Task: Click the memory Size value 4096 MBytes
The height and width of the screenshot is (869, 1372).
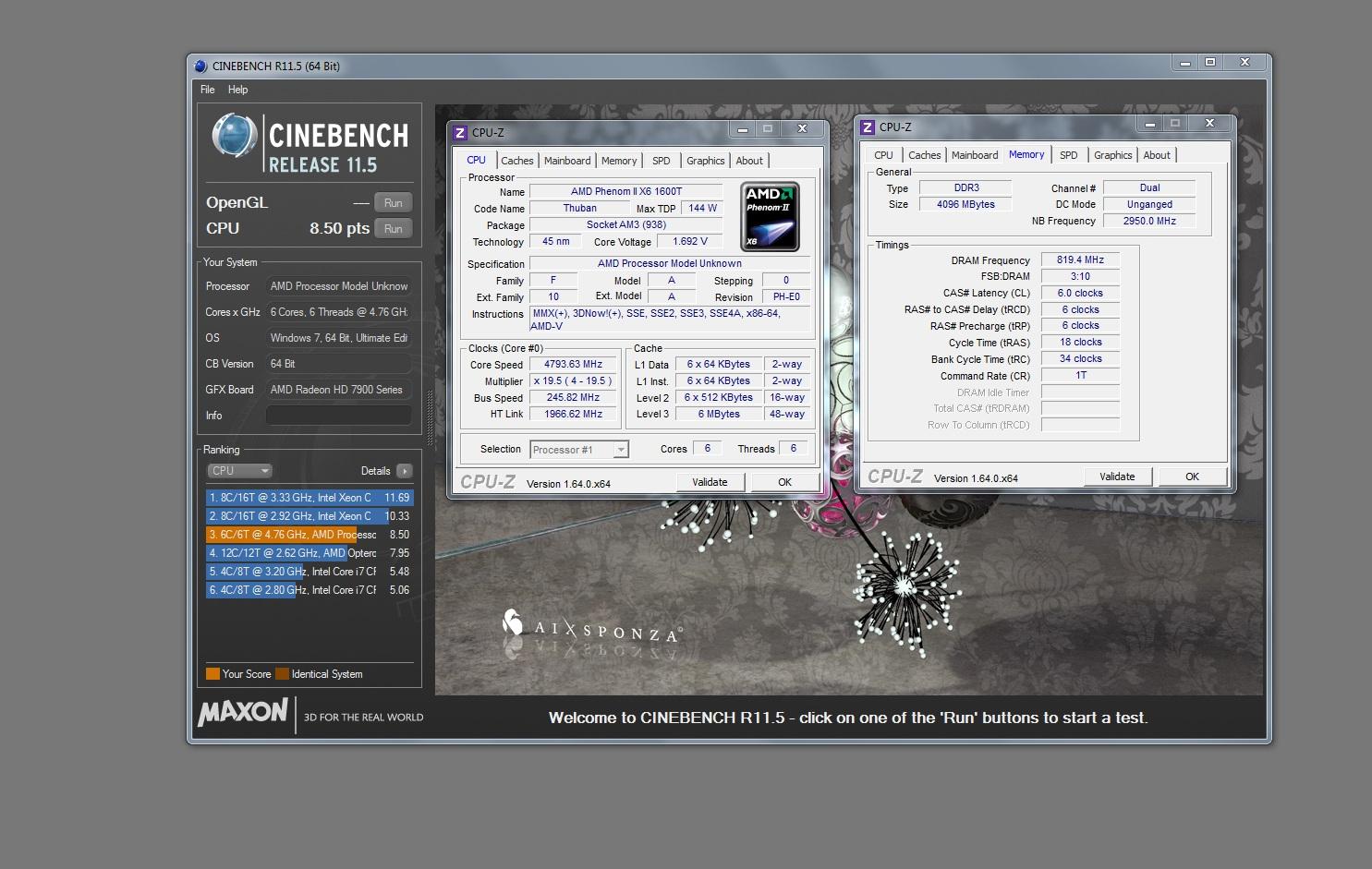Action: point(965,205)
